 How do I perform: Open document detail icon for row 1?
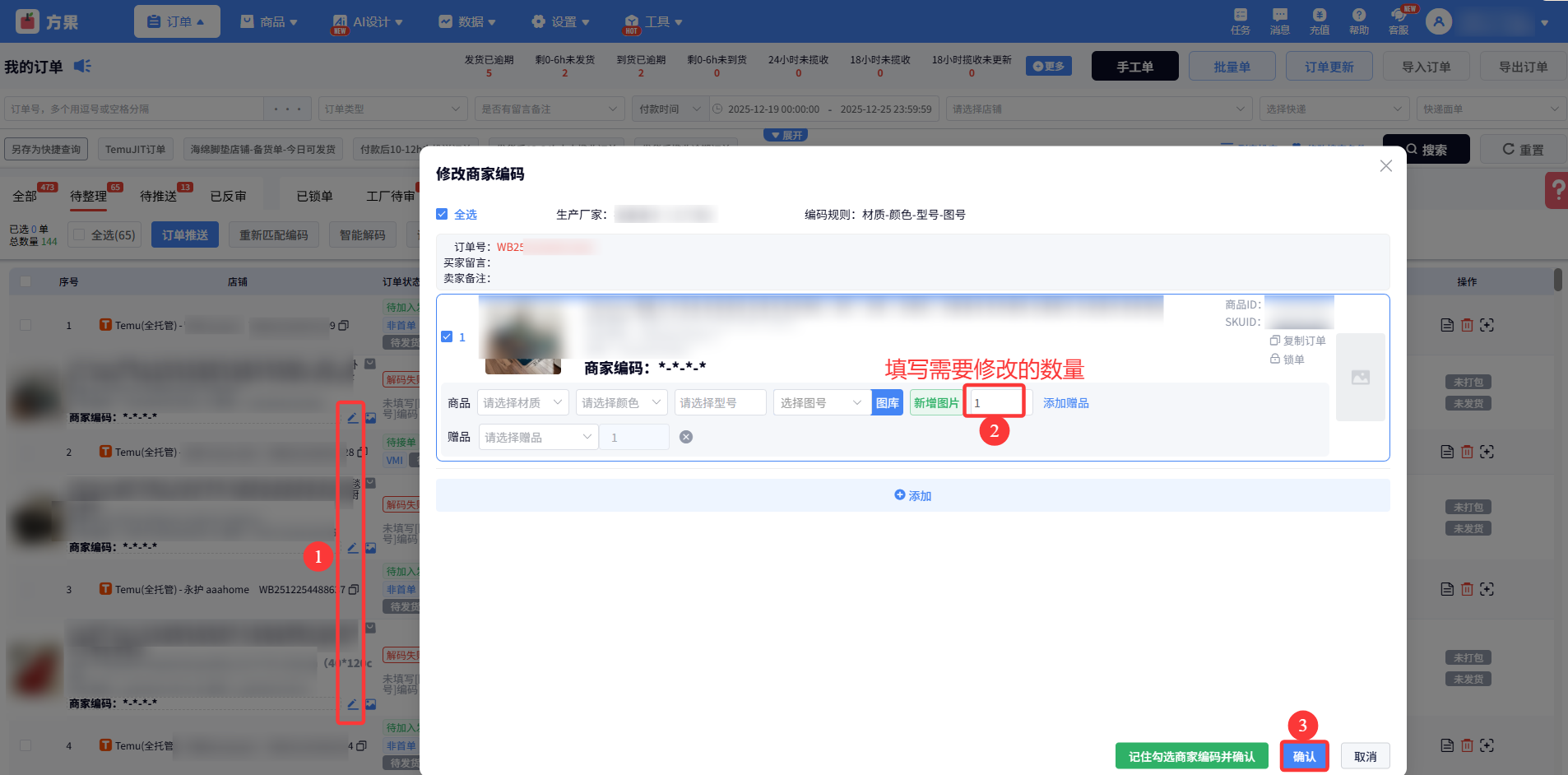pyautogui.click(x=1447, y=325)
